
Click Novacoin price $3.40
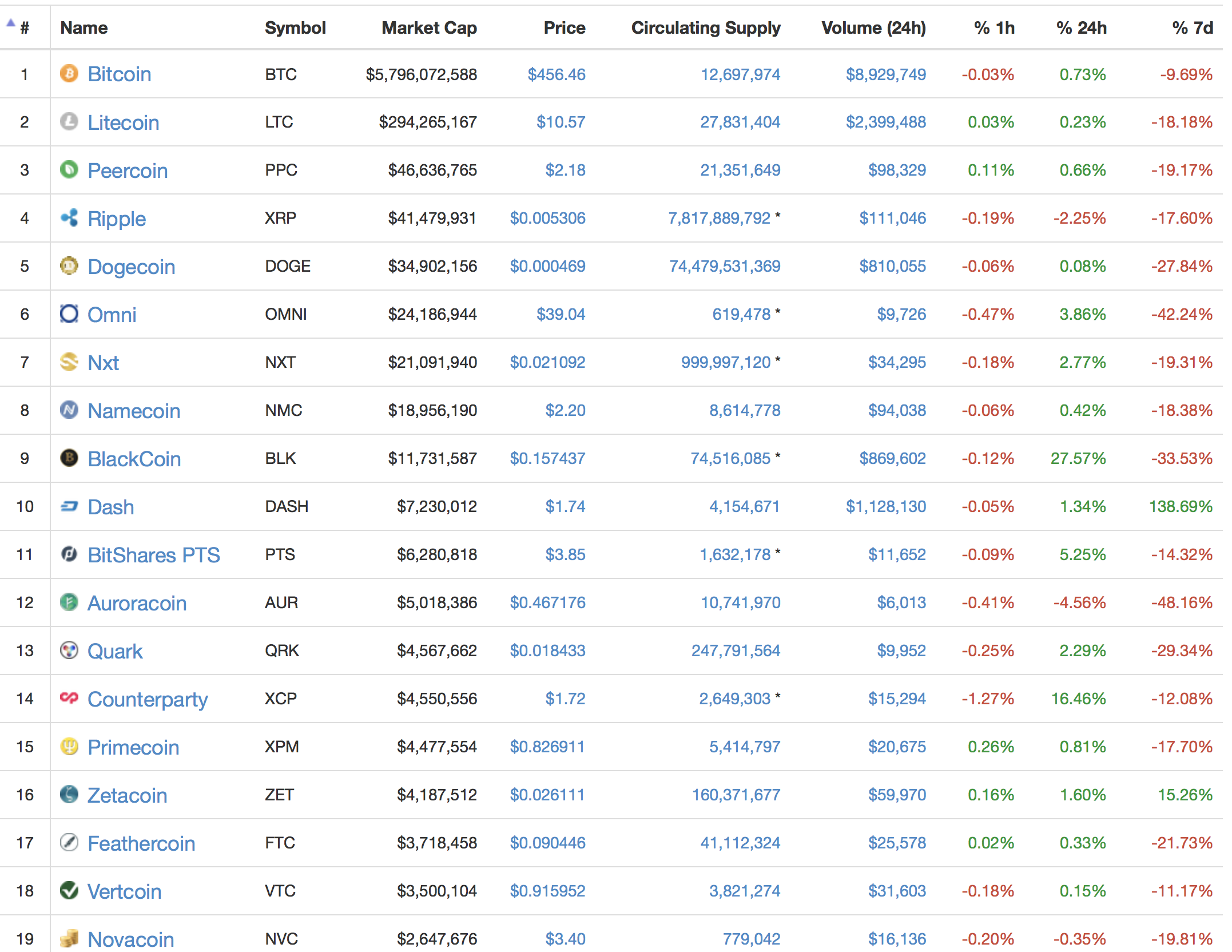click(x=565, y=939)
